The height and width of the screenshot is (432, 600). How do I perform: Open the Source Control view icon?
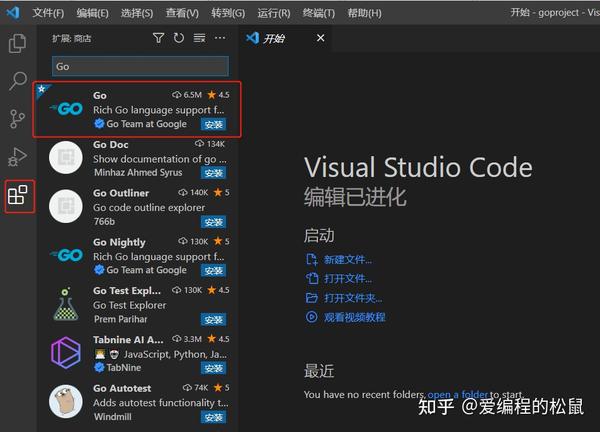pyautogui.click(x=17, y=119)
